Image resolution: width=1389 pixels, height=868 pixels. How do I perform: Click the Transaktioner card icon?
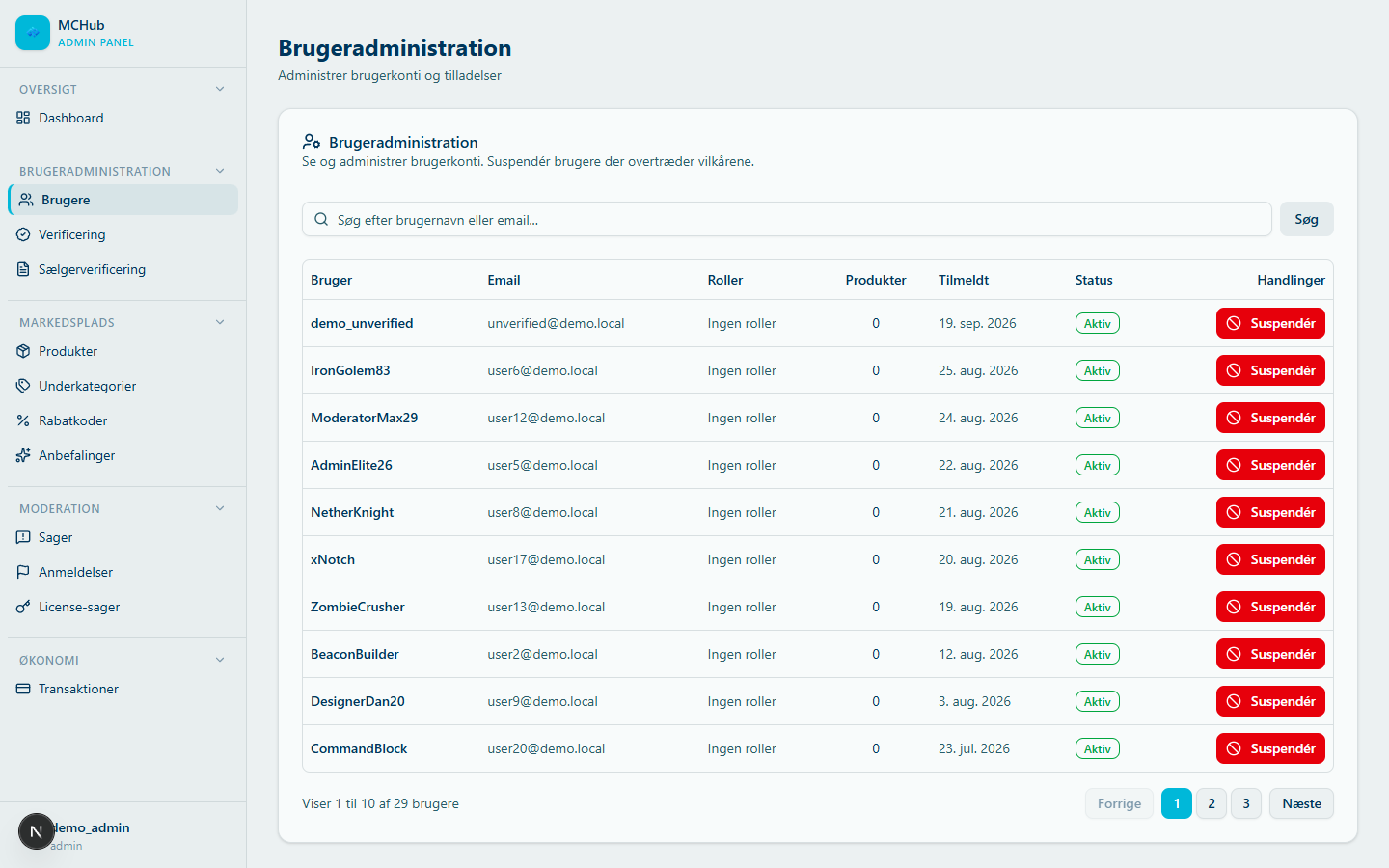point(23,689)
